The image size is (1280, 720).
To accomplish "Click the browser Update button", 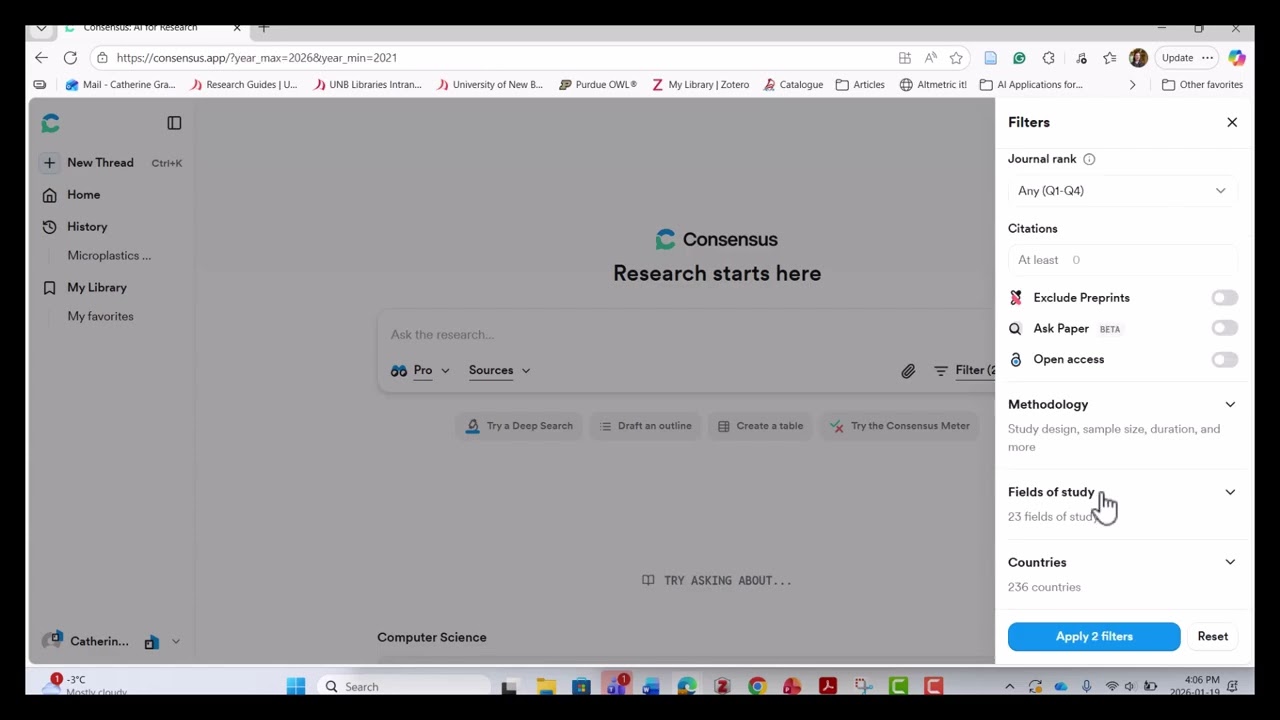I will click(x=1177, y=58).
